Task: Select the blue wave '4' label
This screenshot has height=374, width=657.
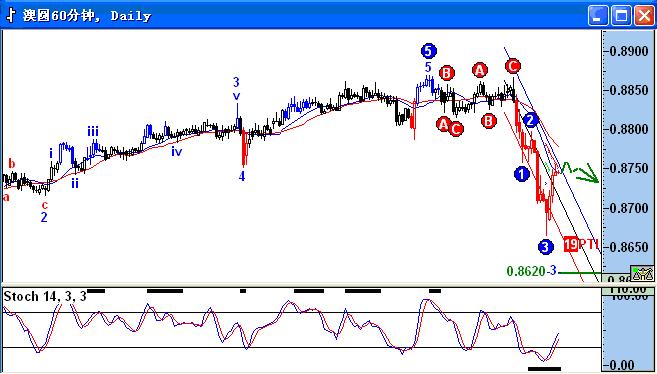Action: coord(242,177)
